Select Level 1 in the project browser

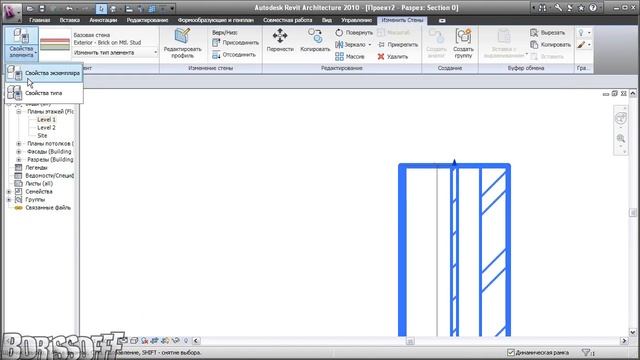[46, 120]
